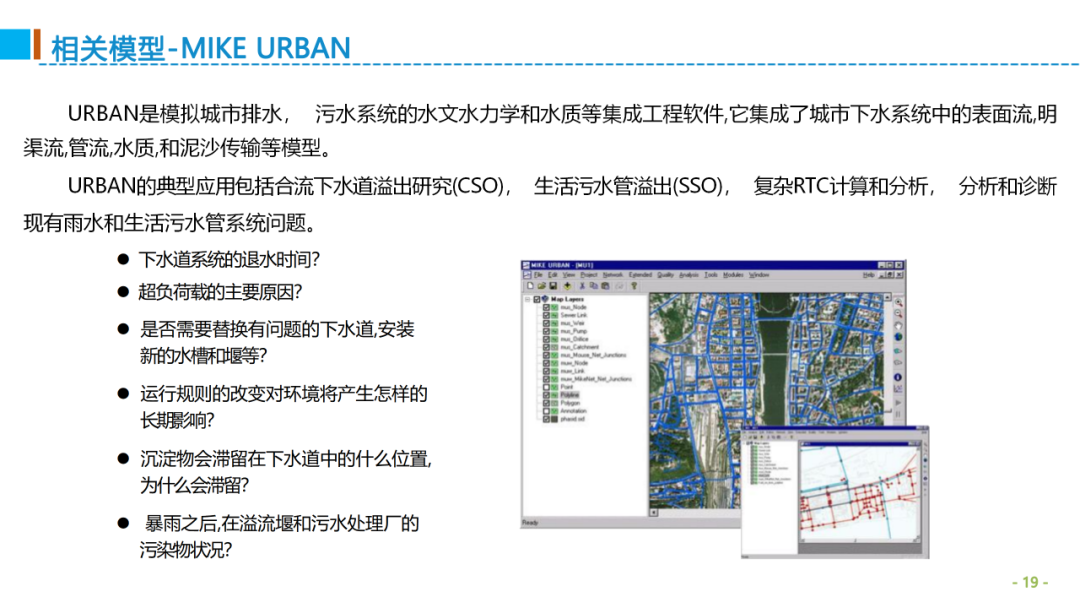Select the Pan hand tool
The width and height of the screenshot is (1080, 608).
tap(898, 326)
